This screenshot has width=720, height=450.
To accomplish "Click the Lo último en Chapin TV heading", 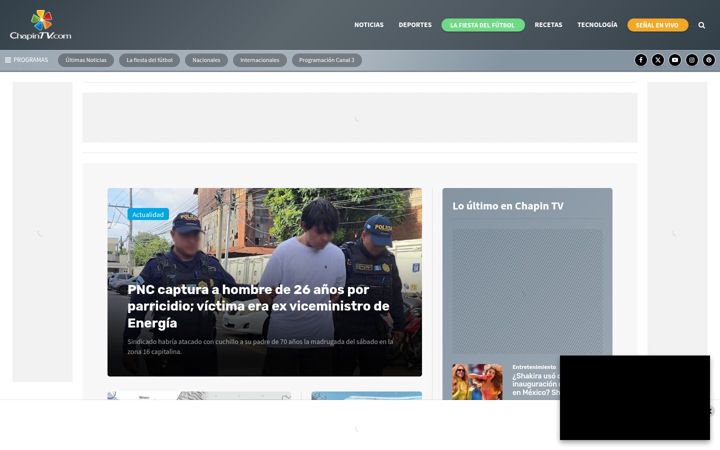I will [x=508, y=206].
